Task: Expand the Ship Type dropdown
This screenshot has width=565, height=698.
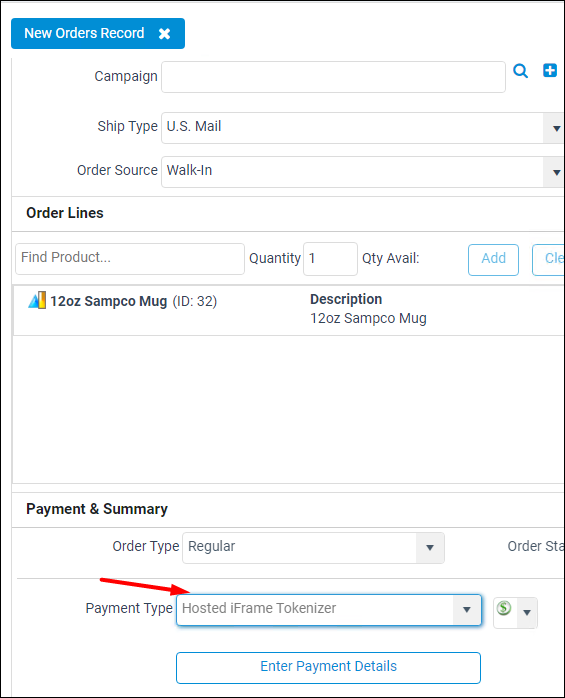Action: point(556,128)
